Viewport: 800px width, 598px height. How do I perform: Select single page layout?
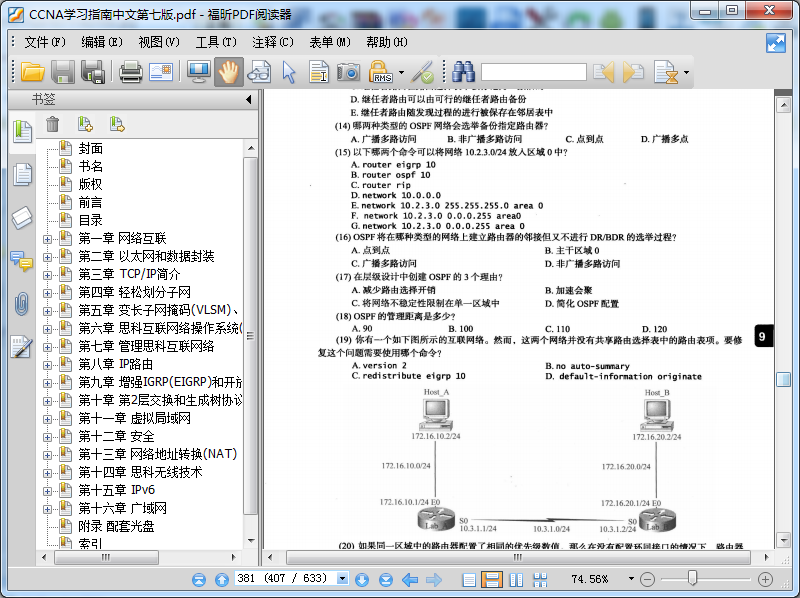(469, 580)
